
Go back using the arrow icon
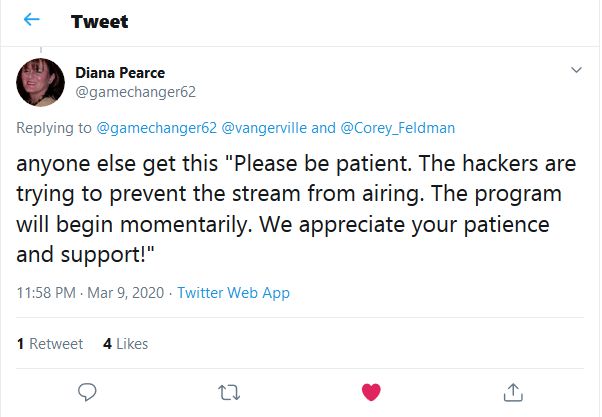31,20
